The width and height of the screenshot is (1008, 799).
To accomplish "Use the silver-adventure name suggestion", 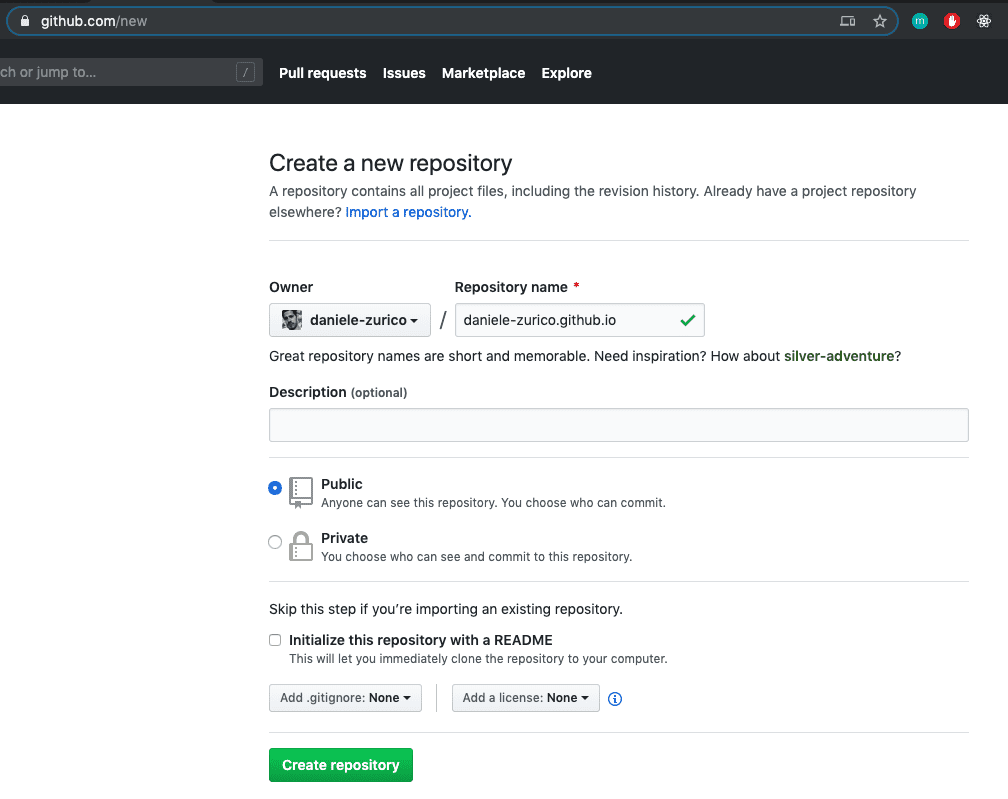I will pyautogui.click(x=839, y=356).
